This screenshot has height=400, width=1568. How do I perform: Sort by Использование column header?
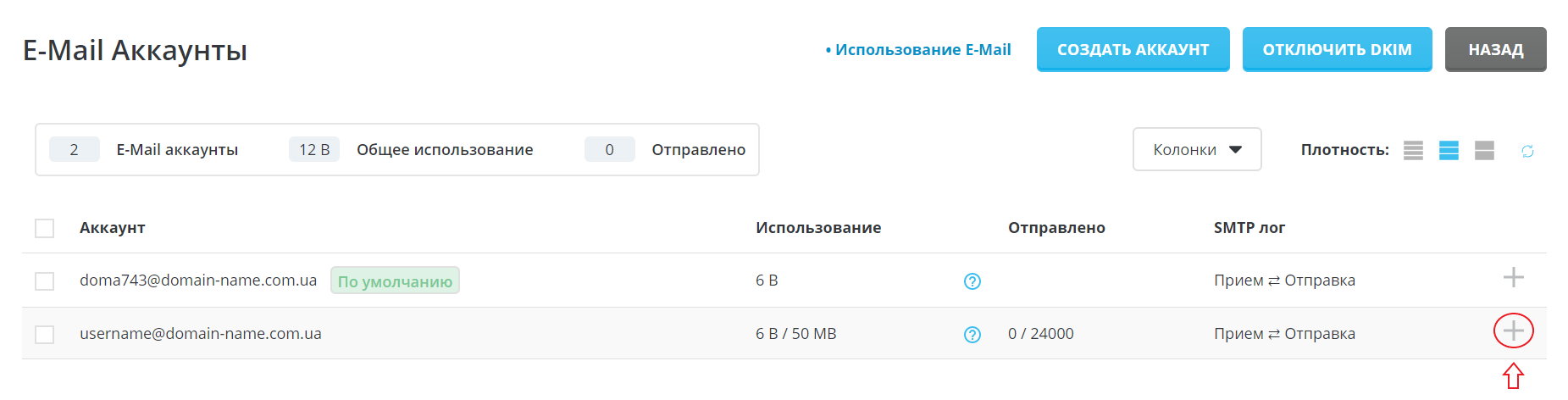coord(818,228)
